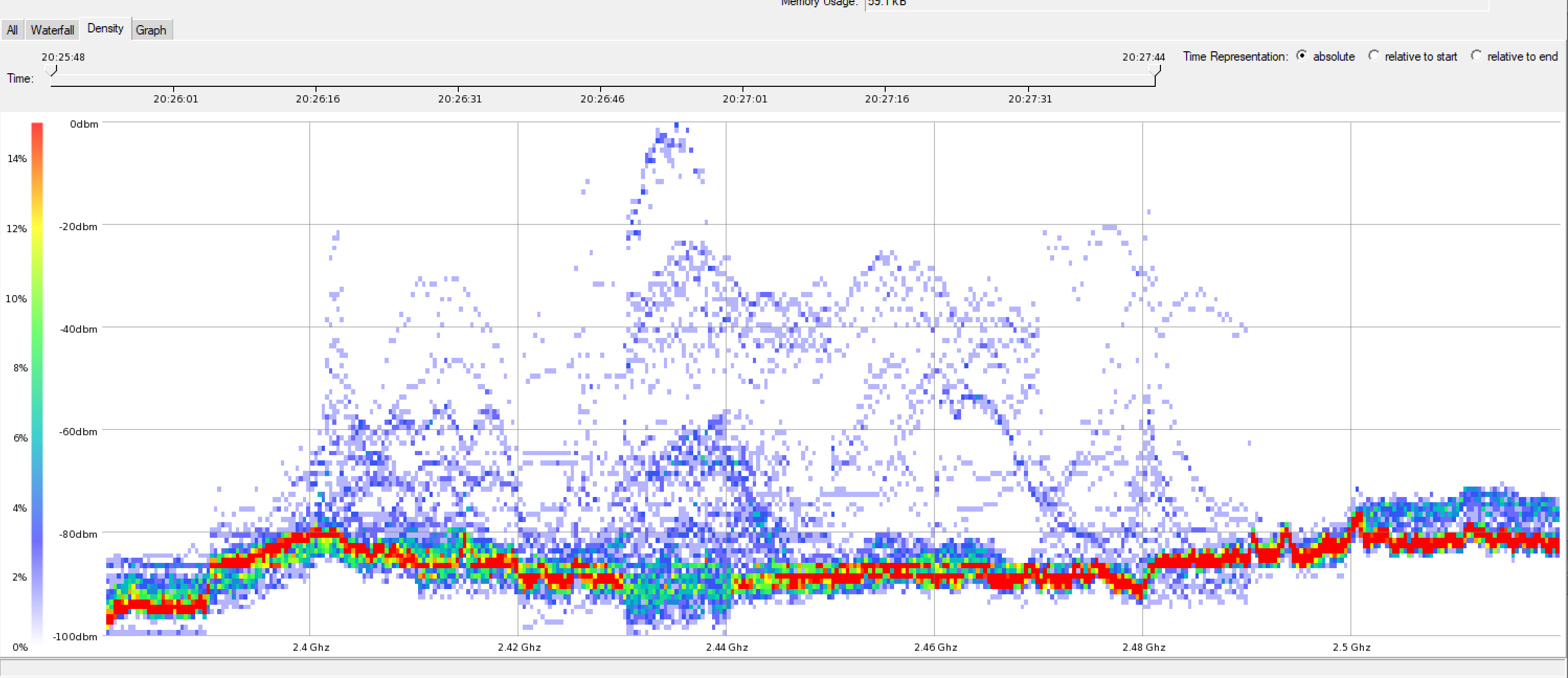Open the Waterfall tab
1568x678 pixels.
point(52,30)
